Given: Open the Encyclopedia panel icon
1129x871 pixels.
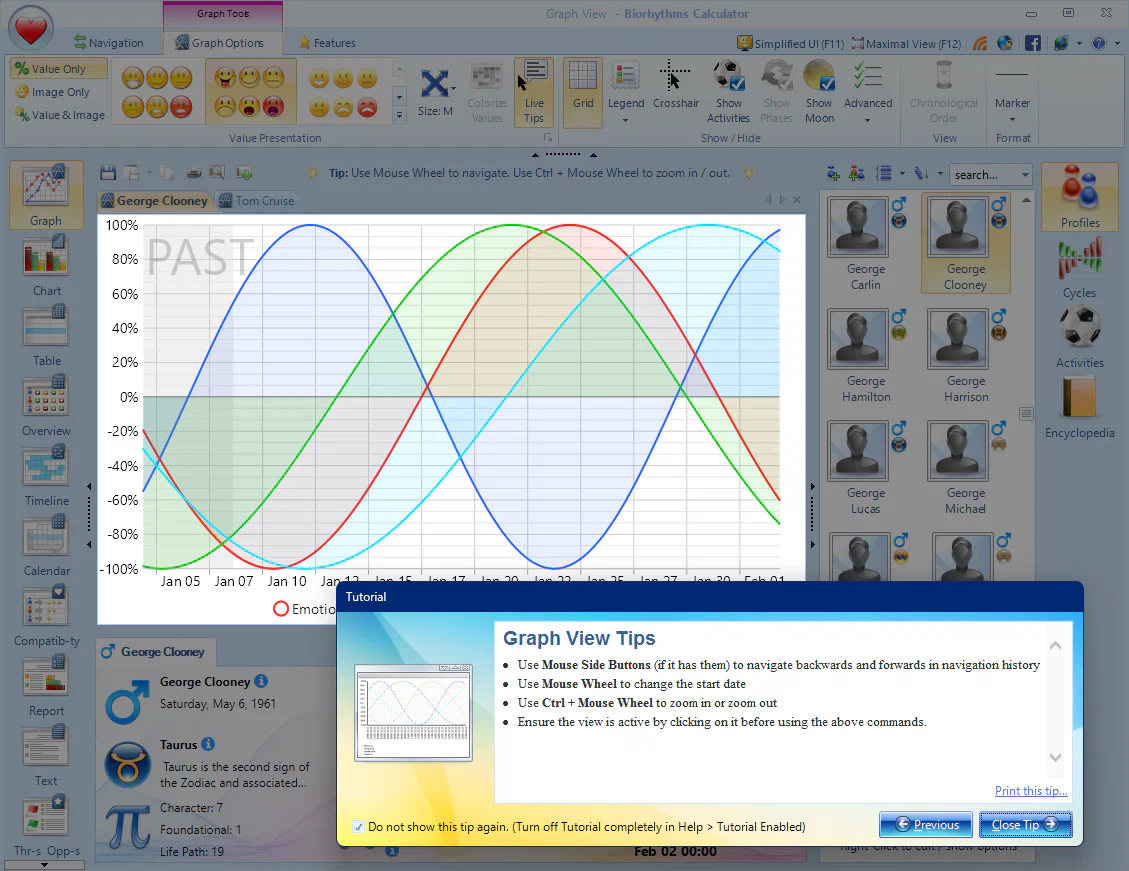Looking at the screenshot, I should coord(1079,400).
